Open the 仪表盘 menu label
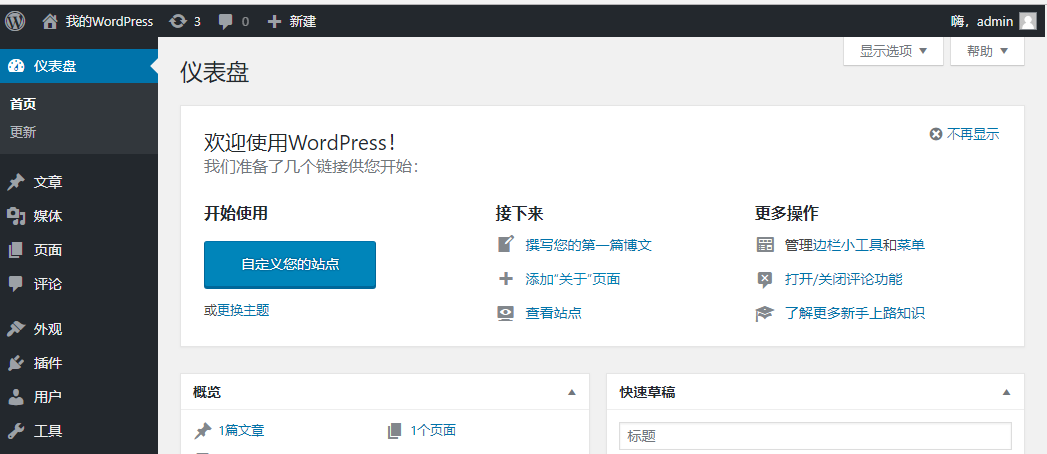Image resolution: width=1047 pixels, height=454 pixels. [x=55, y=66]
